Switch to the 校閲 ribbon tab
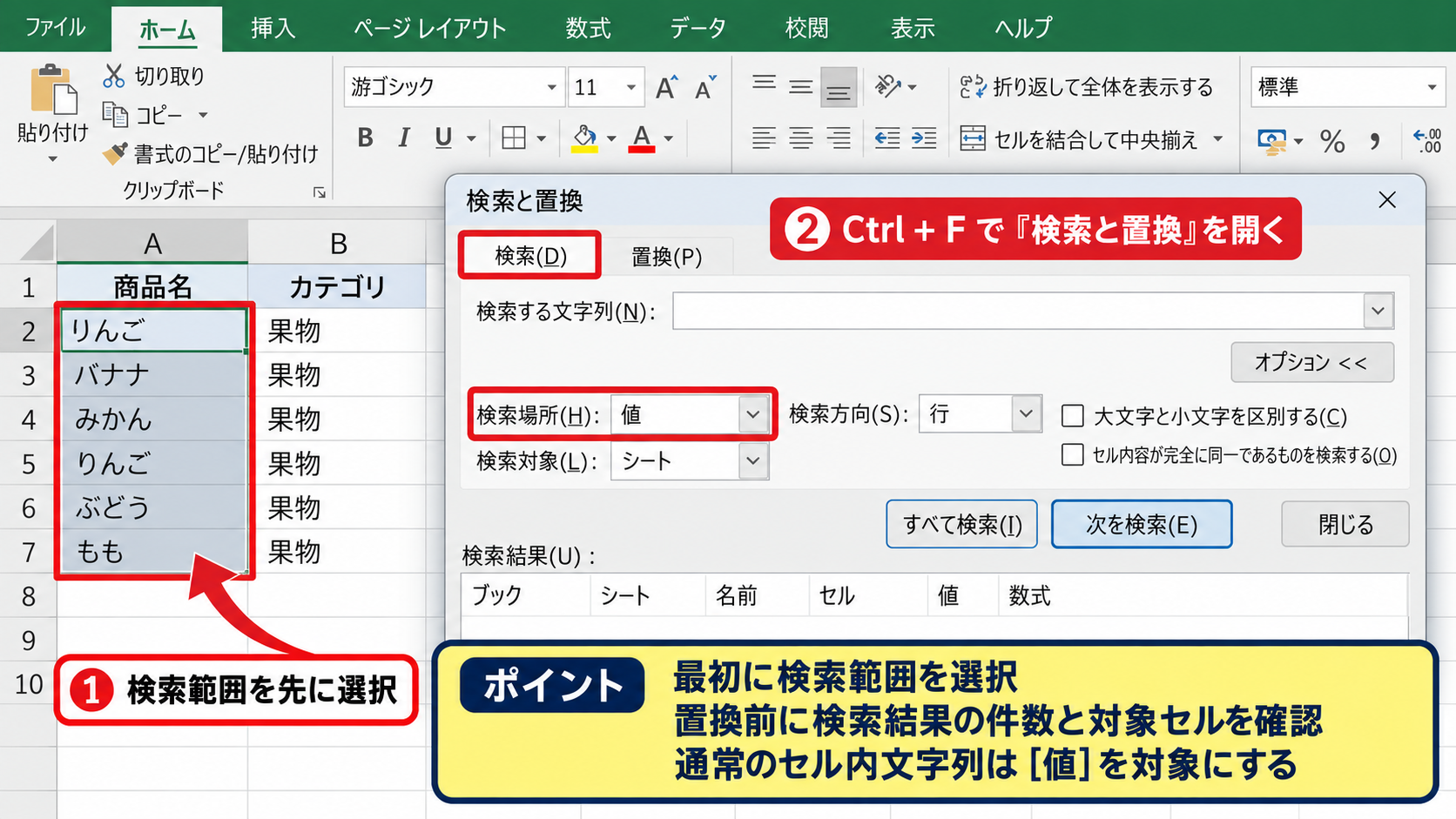Screen dimensions: 1456x819 pyautogui.click(x=807, y=28)
